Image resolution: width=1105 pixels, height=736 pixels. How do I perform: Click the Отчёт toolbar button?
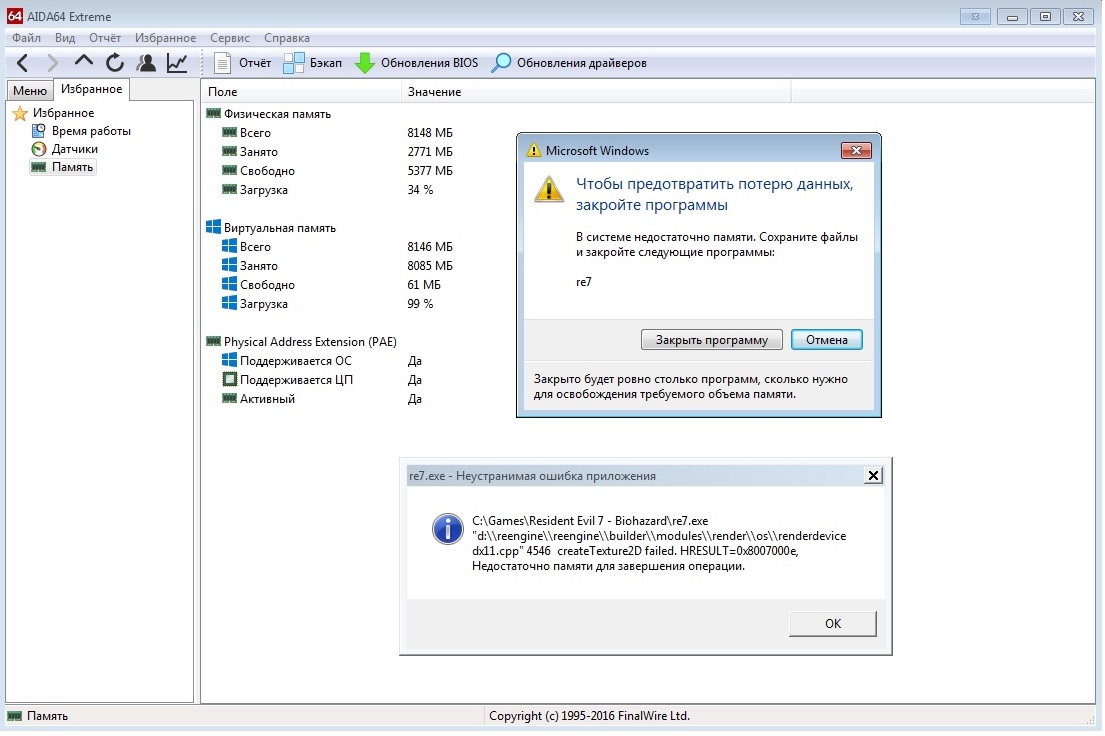242,63
